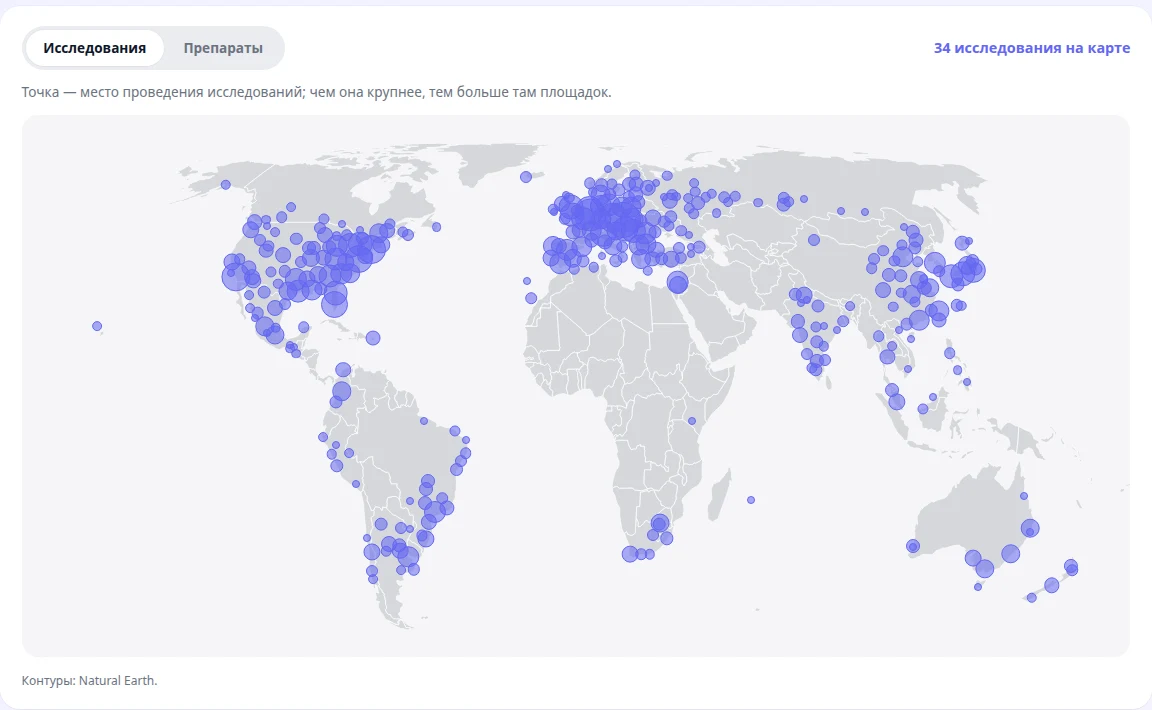Click the western China isolated dot
The height and width of the screenshot is (710, 1152).
(x=813, y=240)
